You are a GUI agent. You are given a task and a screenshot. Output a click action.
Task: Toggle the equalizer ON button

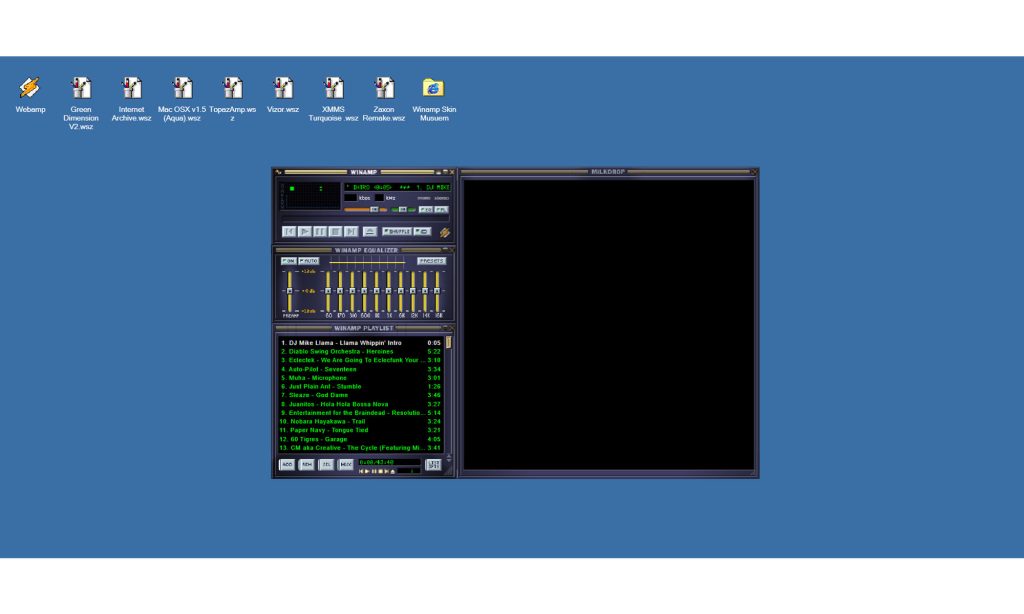(288, 261)
